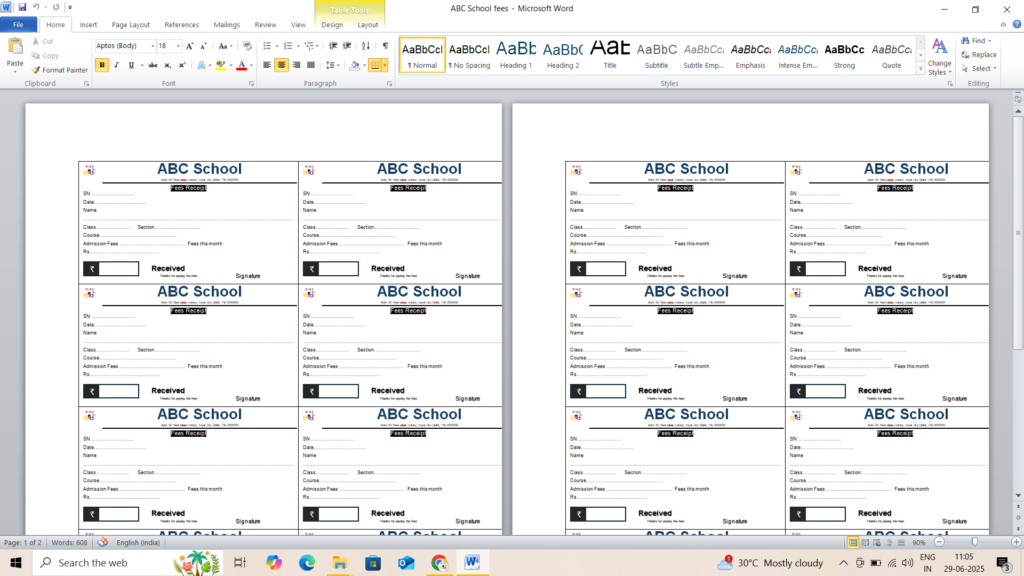The height and width of the screenshot is (576, 1024).
Task: Open the File tab
Action: pos(18,25)
